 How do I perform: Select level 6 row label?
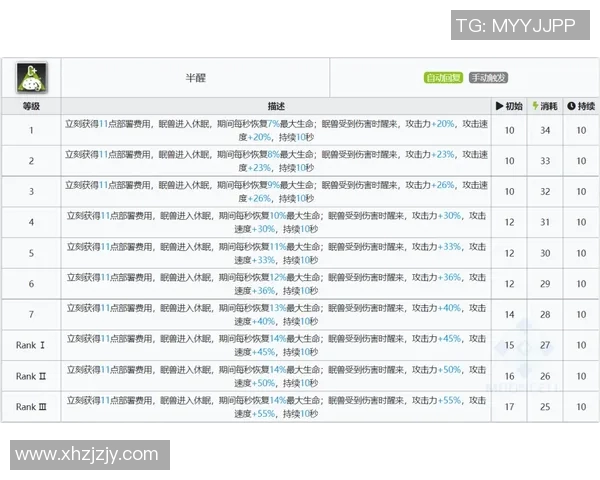pos(31,284)
